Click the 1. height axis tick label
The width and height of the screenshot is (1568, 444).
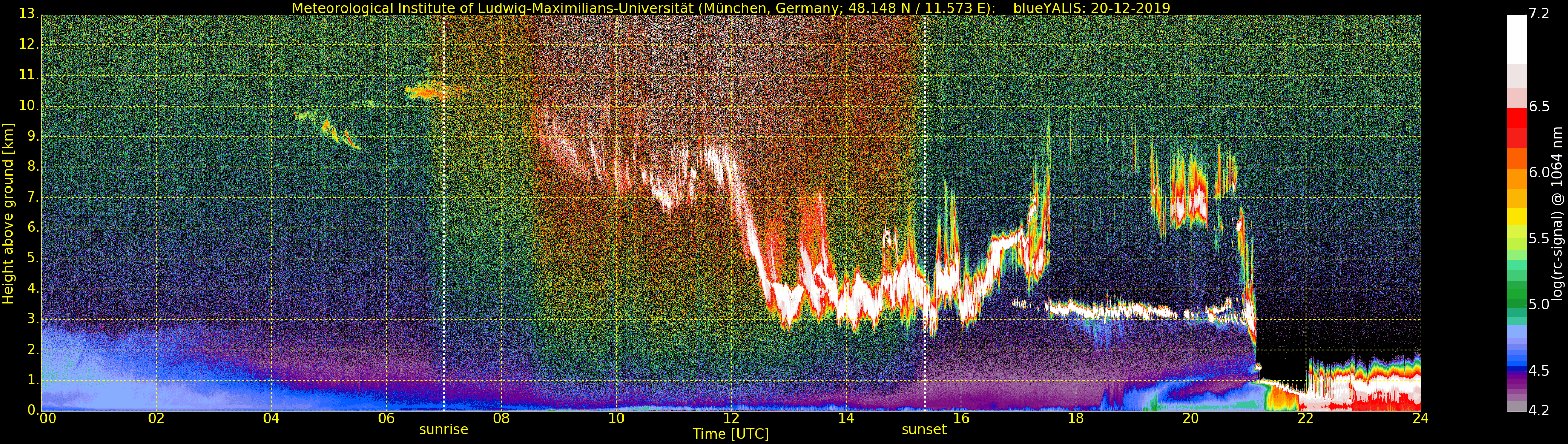click(33, 380)
